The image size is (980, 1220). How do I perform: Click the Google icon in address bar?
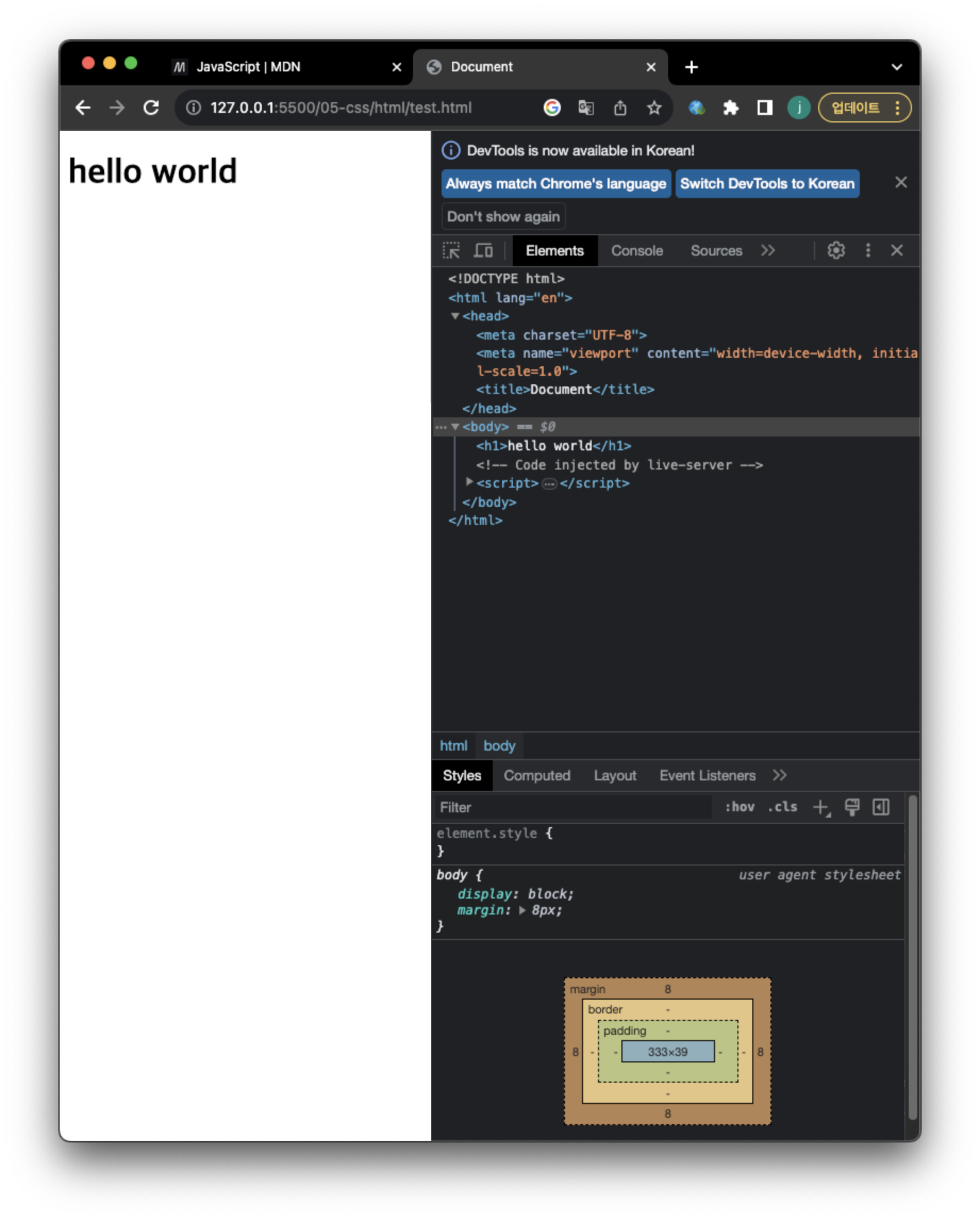[x=551, y=108]
